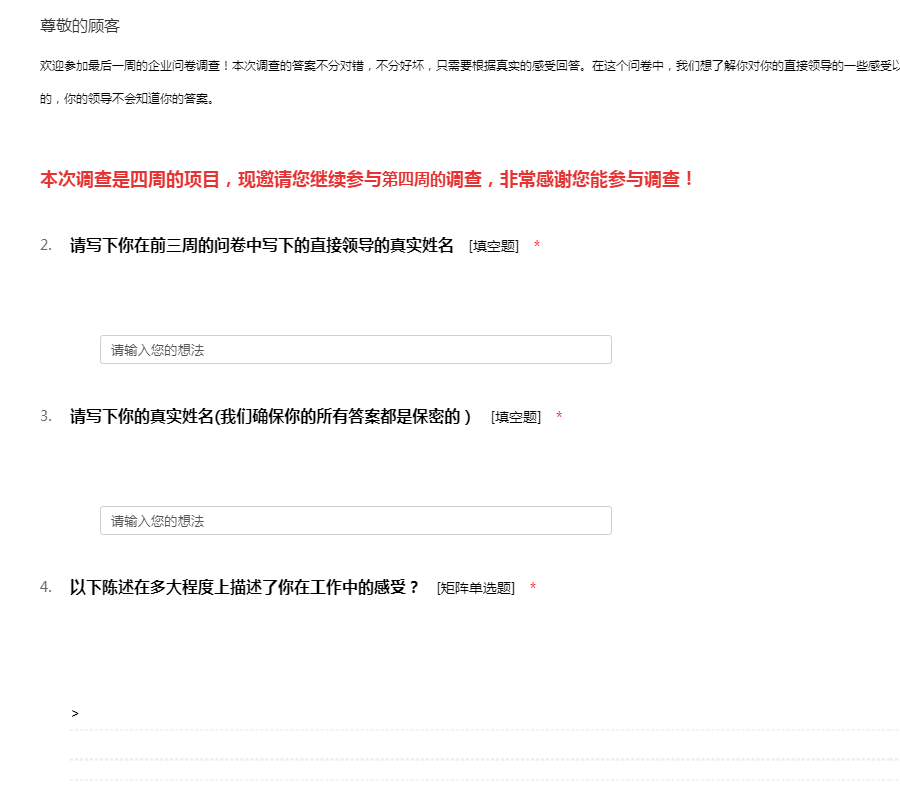
Task: Click the number 3 question index
Action: coord(46,417)
